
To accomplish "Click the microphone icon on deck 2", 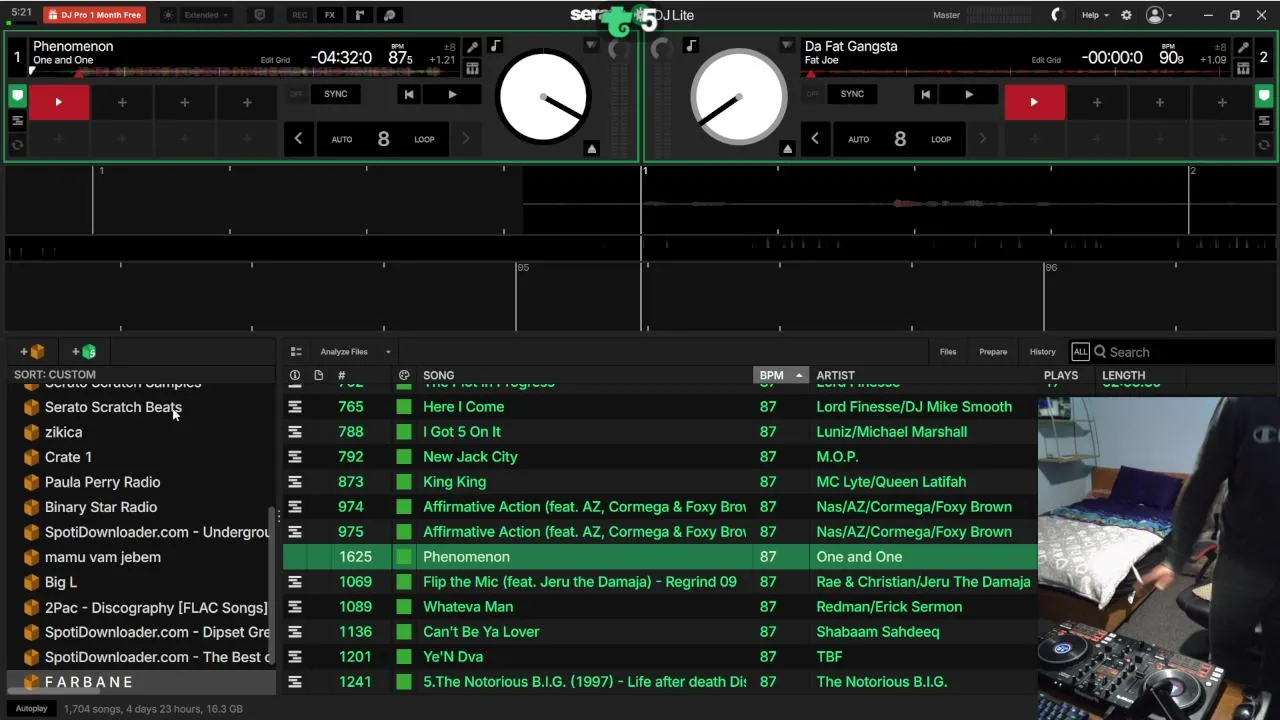I will coord(1243,47).
